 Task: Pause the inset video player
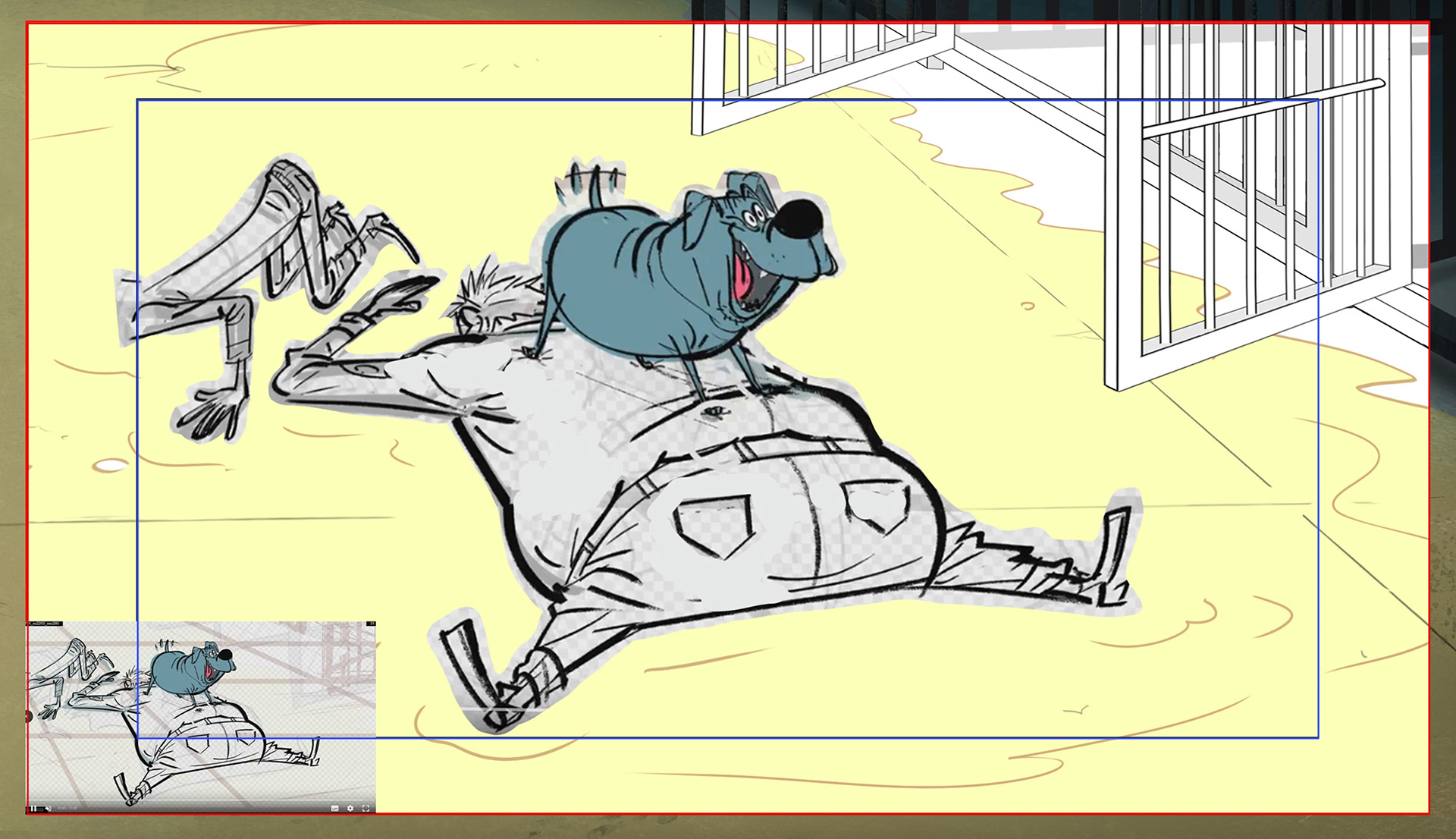(x=33, y=808)
